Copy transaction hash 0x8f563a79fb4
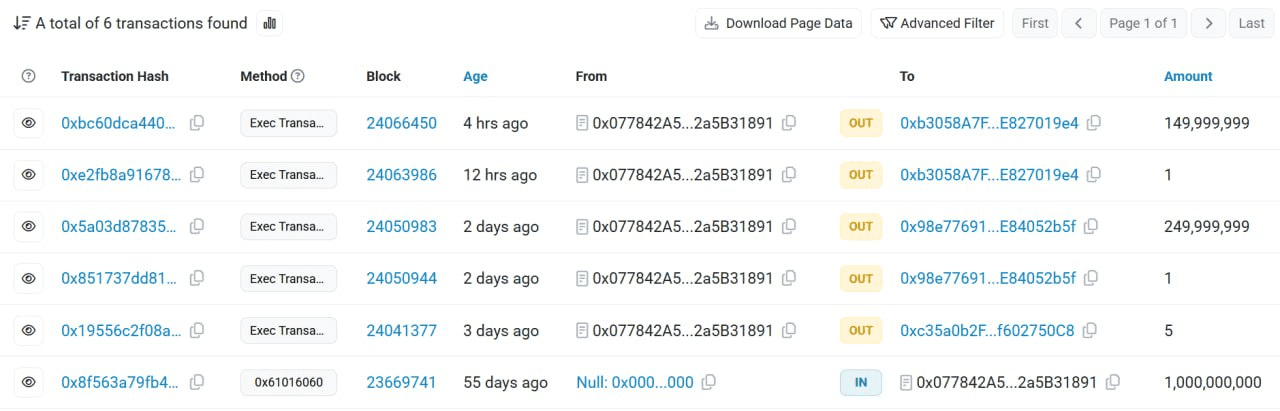This screenshot has width=1280, height=411. pyautogui.click(x=197, y=382)
